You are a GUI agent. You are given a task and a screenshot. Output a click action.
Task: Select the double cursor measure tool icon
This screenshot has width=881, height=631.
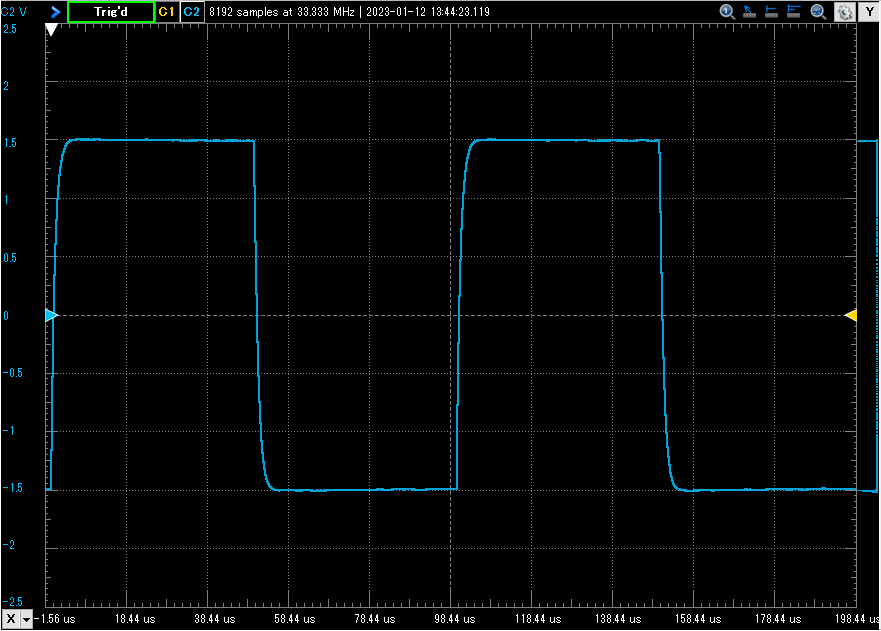[x=793, y=12]
